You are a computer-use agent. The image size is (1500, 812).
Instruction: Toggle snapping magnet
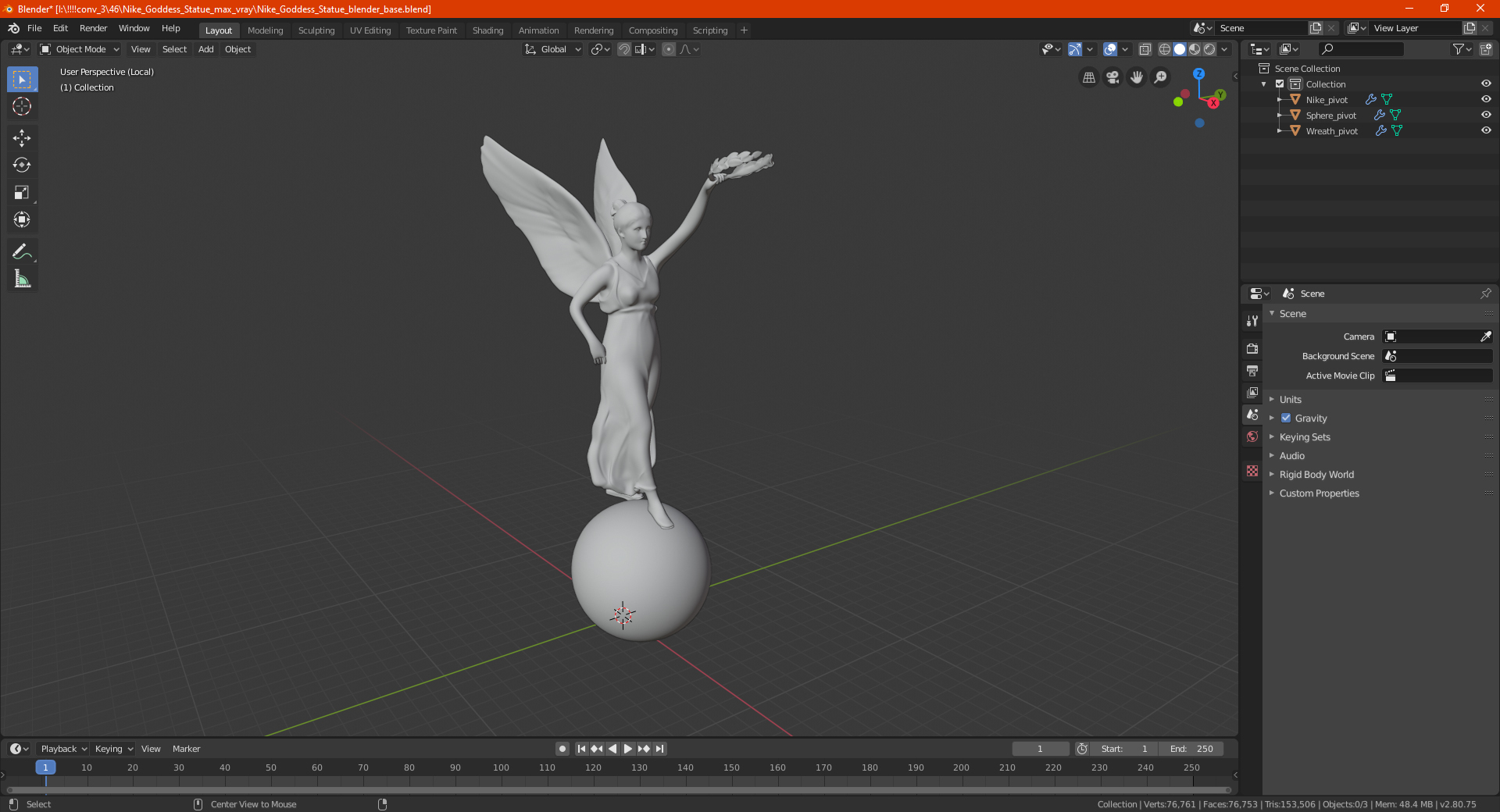click(x=624, y=49)
